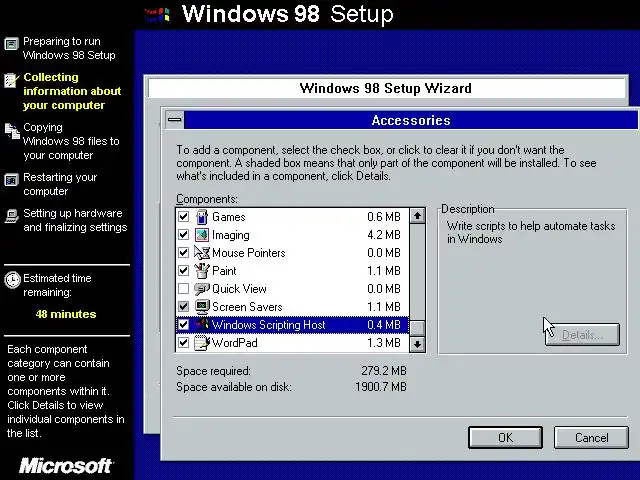Click the components list scrollbar thumb
This screenshot has height=480, width=640.
pyautogui.click(x=417, y=328)
